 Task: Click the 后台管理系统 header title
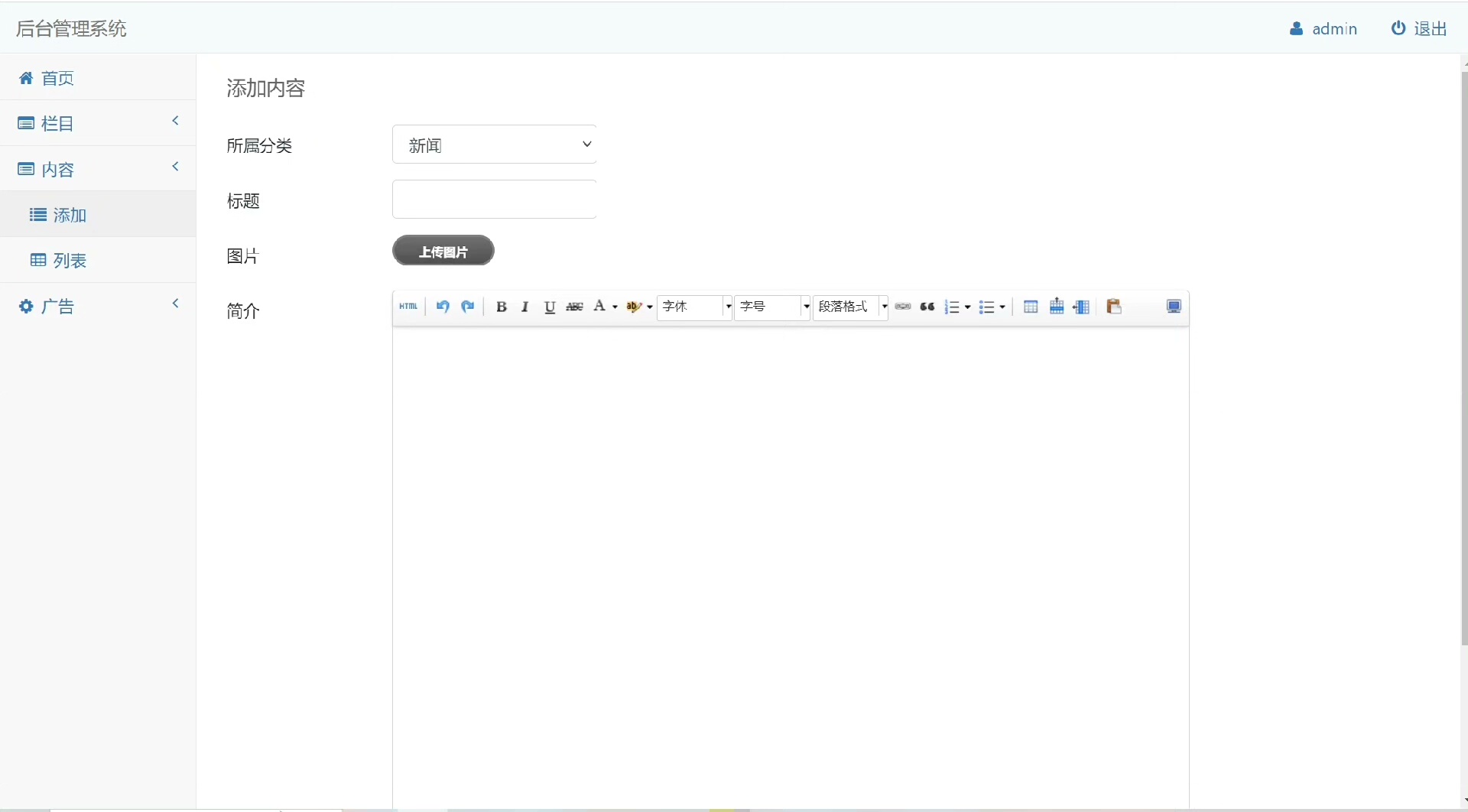click(71, 28)
